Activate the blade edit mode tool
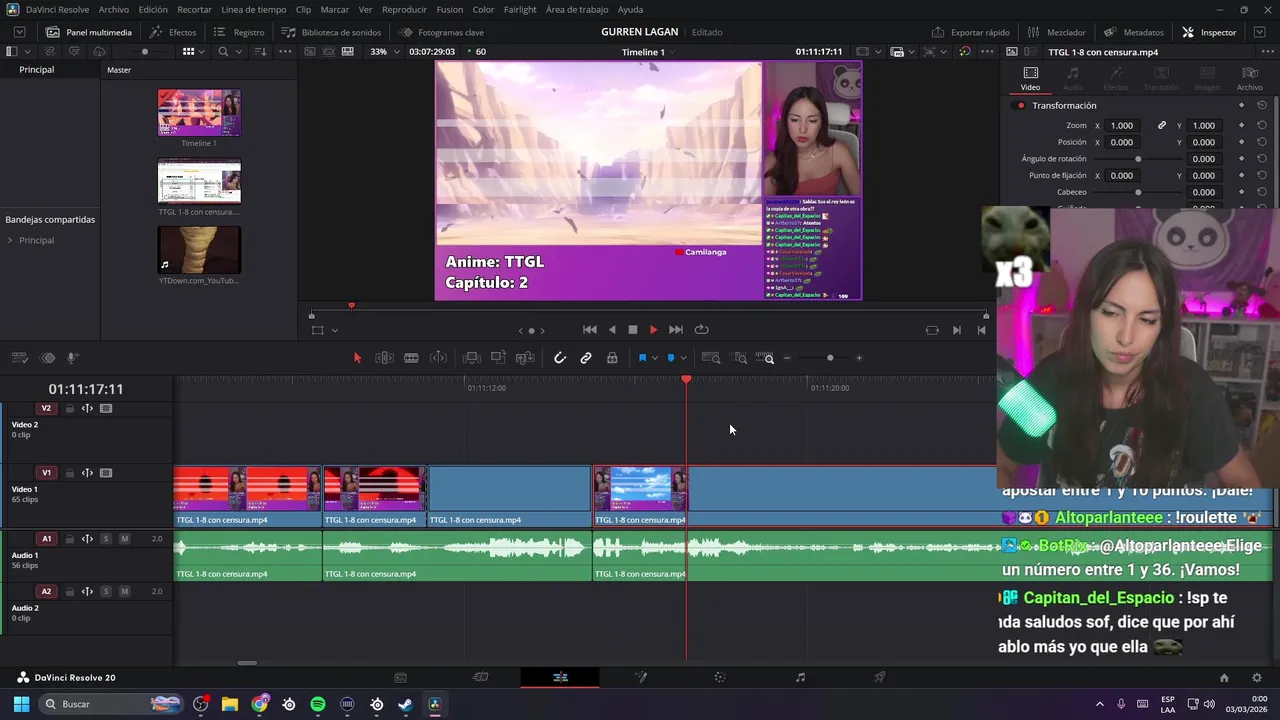 (x=411, y=358)
